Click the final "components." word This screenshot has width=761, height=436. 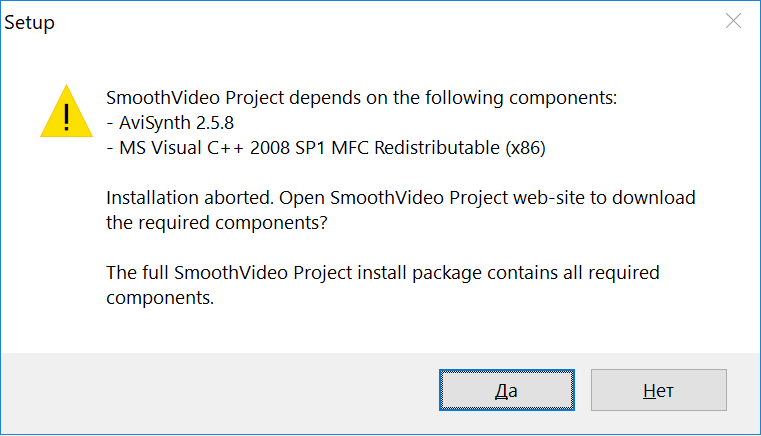[160, 296]
